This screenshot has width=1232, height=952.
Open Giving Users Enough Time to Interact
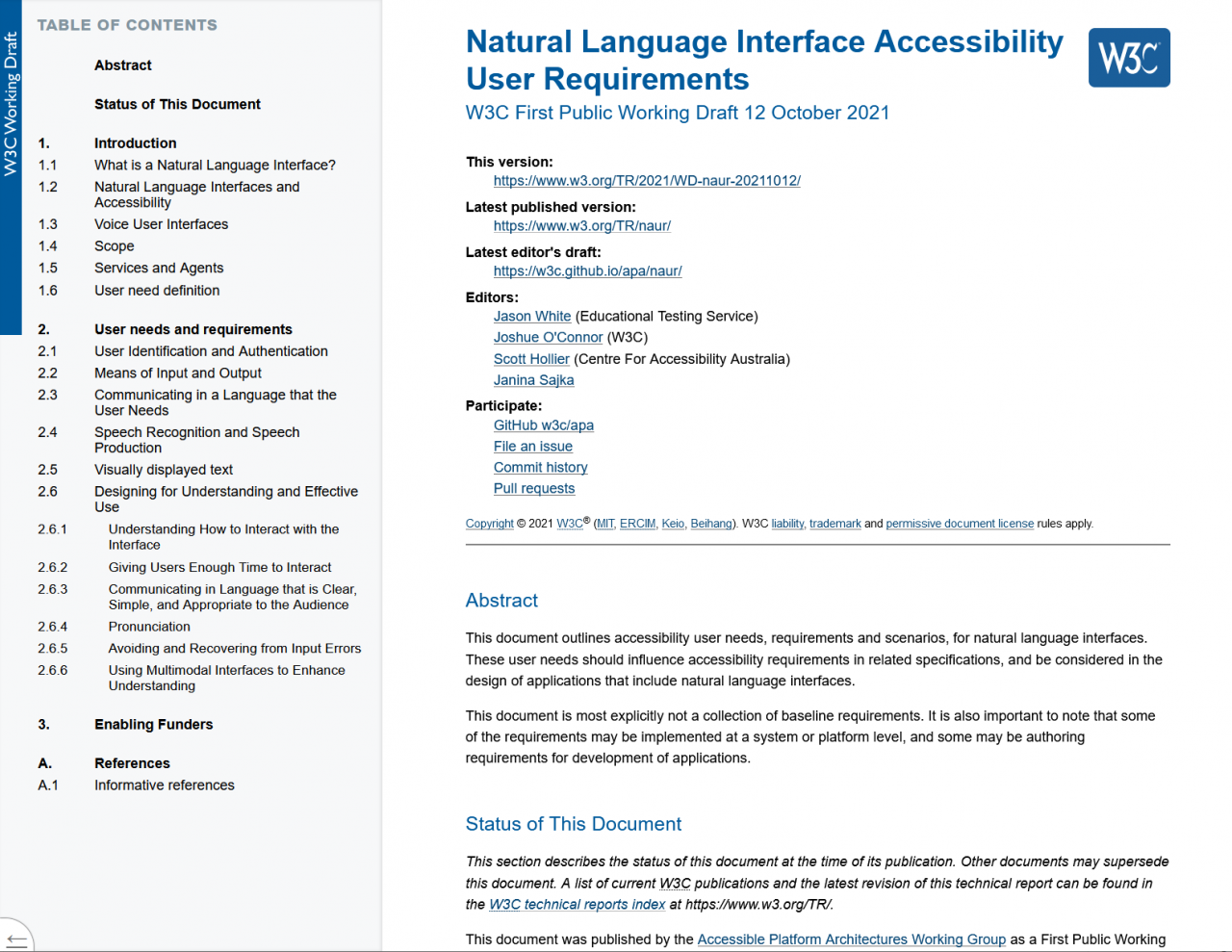point(219,568)
